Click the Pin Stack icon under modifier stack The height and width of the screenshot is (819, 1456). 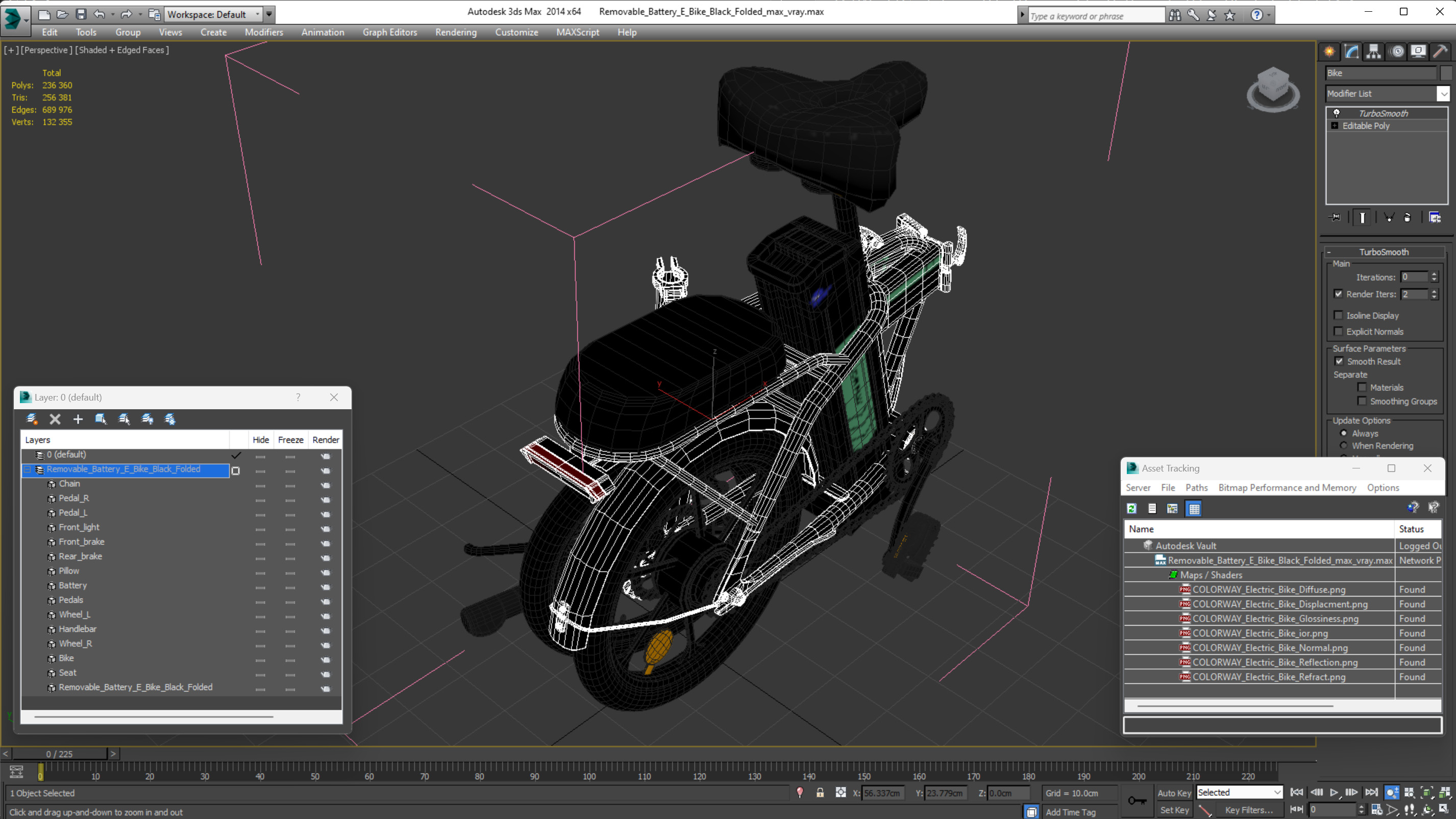(1335, 217)
